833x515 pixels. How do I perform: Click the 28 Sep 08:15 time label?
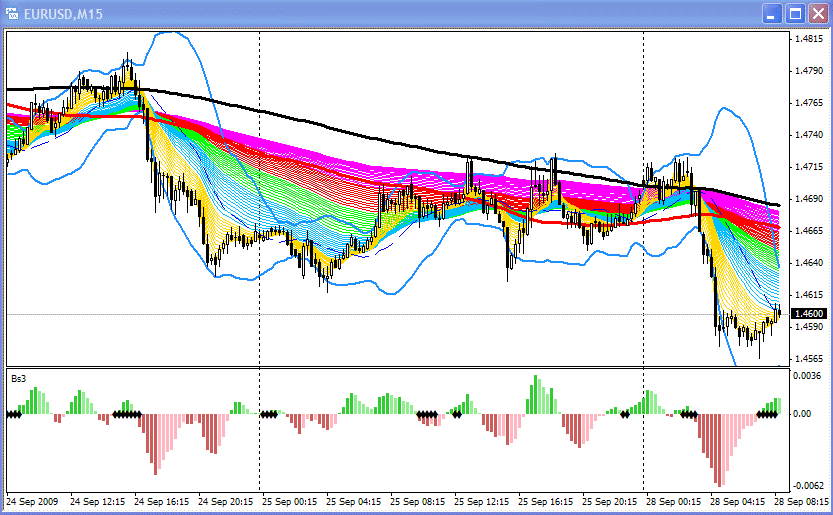(801, 501)
